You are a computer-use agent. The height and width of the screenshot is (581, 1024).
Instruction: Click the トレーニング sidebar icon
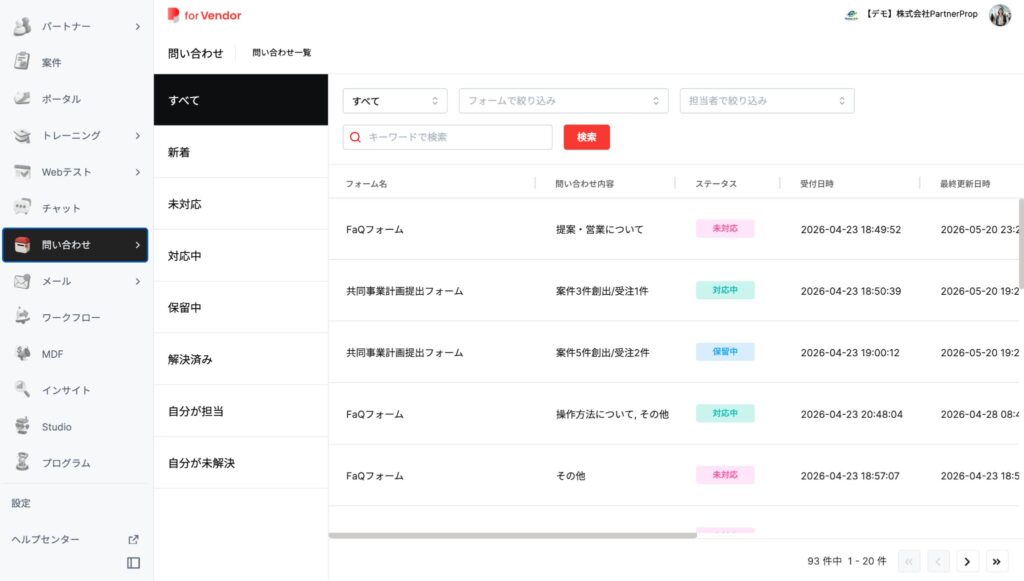22,135
